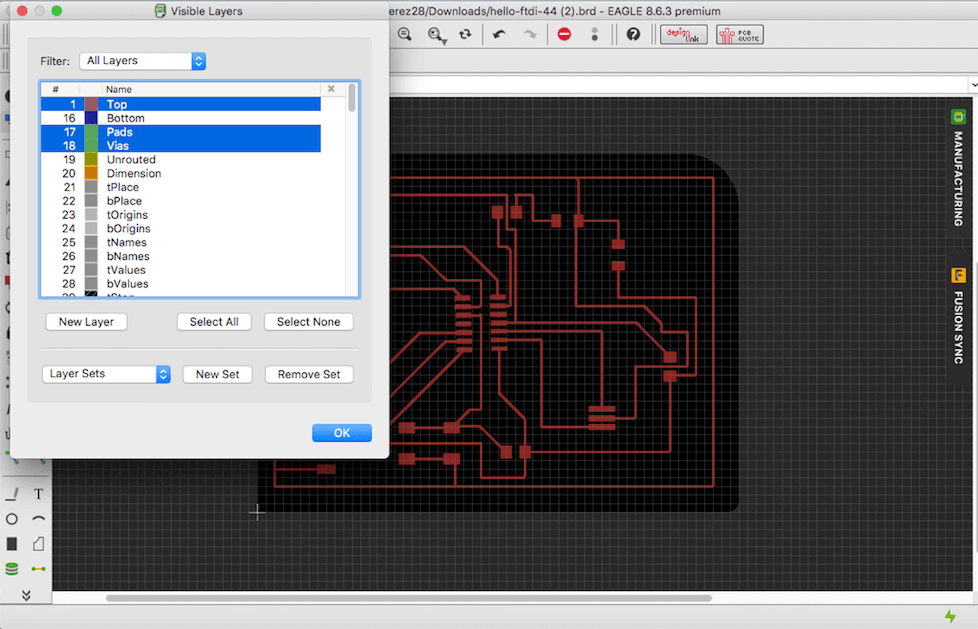This screenshot has height=629, width=978.
Task: Select the Text tool
Action: pos(39,494)
